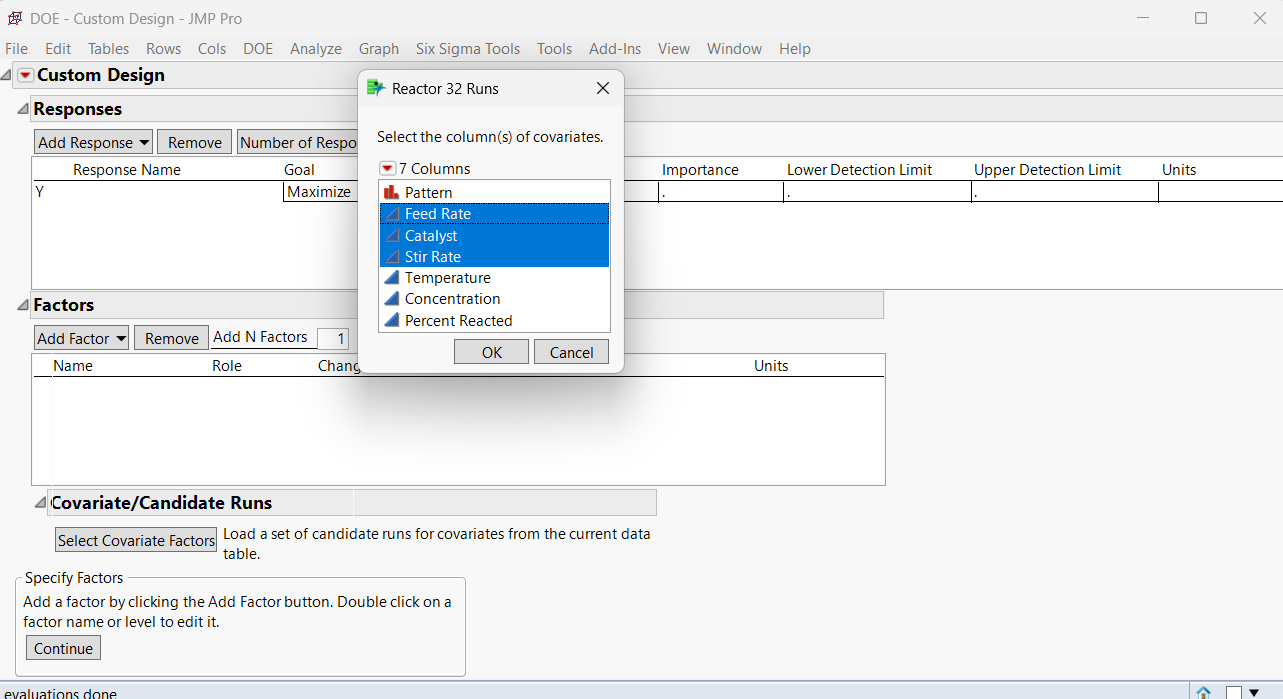Image resolution: width=1283 pixels, height=699 pixels.
Task: Click the histogram icon beside Pattern column
Action: pyautogui.click(x=390, y=191)
